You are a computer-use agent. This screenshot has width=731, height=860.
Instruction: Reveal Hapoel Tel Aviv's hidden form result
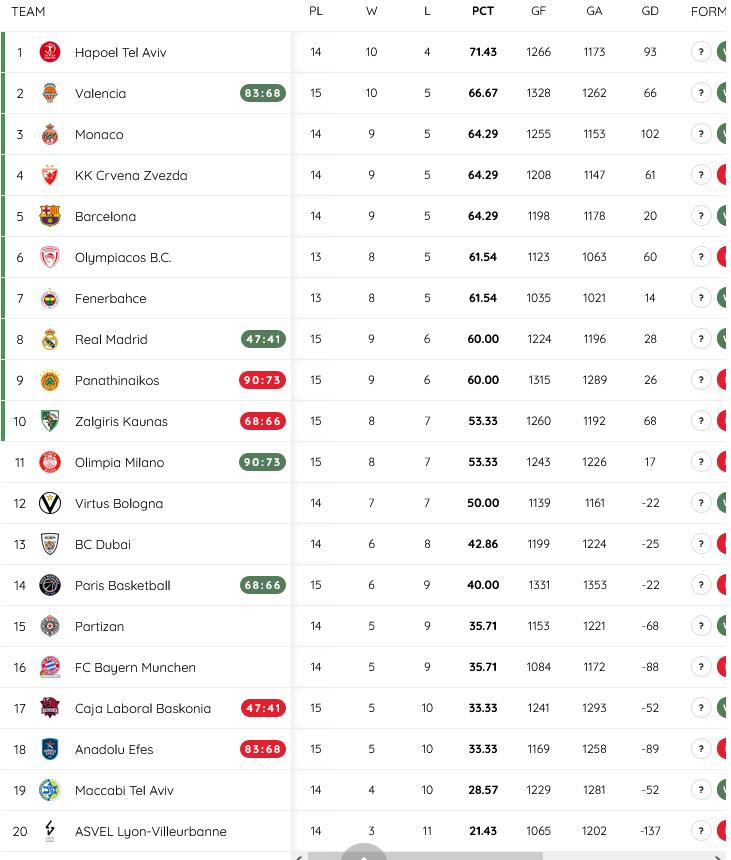[701, 51]
